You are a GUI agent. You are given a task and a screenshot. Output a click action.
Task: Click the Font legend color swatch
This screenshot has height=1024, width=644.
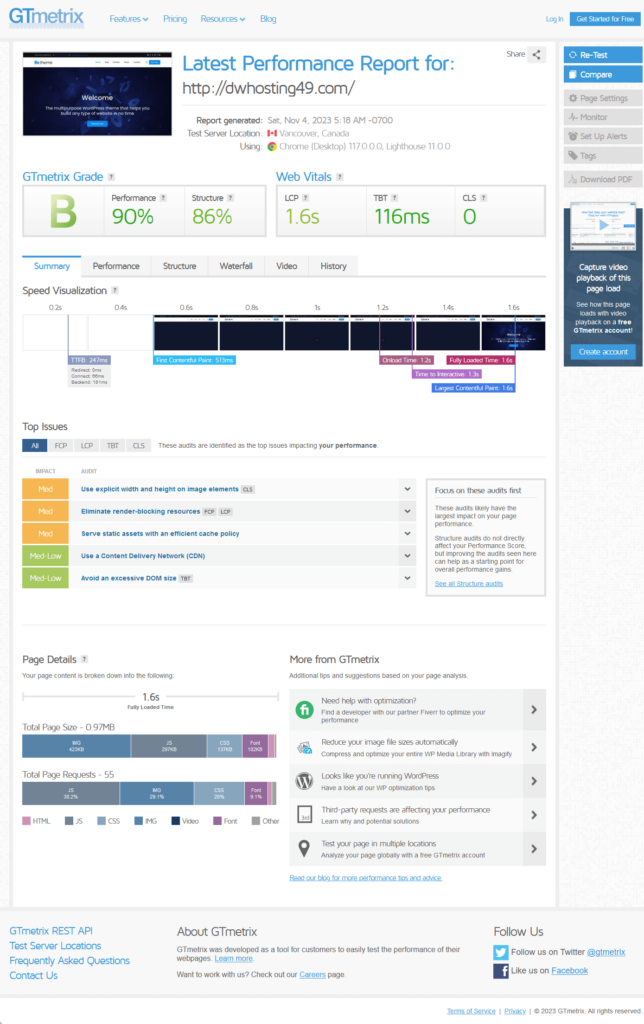[x=217, y=821]
